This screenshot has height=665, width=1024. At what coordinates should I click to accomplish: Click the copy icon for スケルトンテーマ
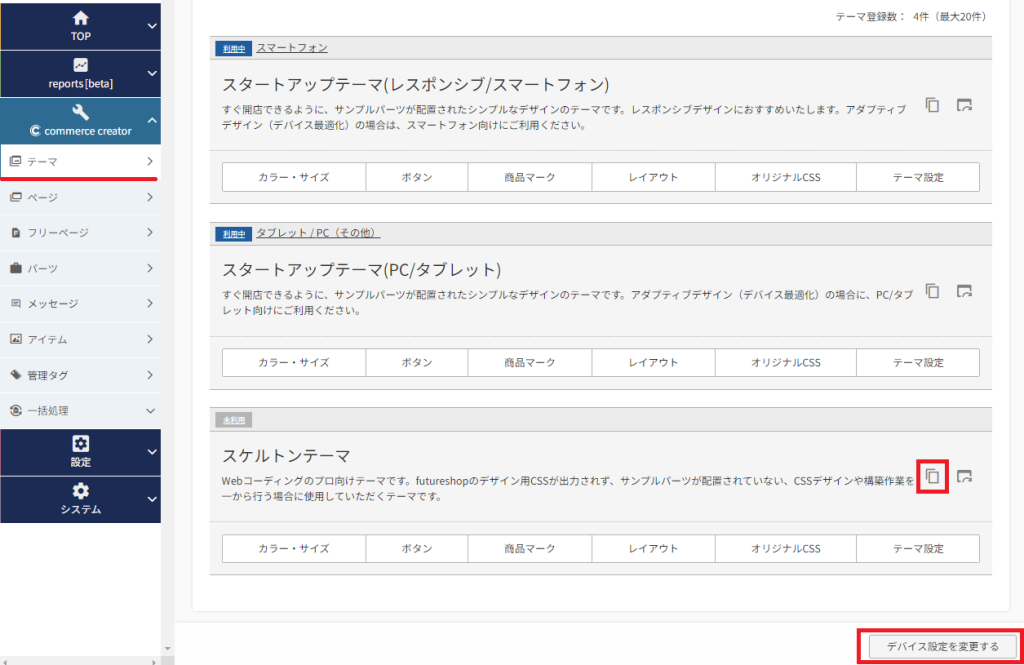pos(932,476)
